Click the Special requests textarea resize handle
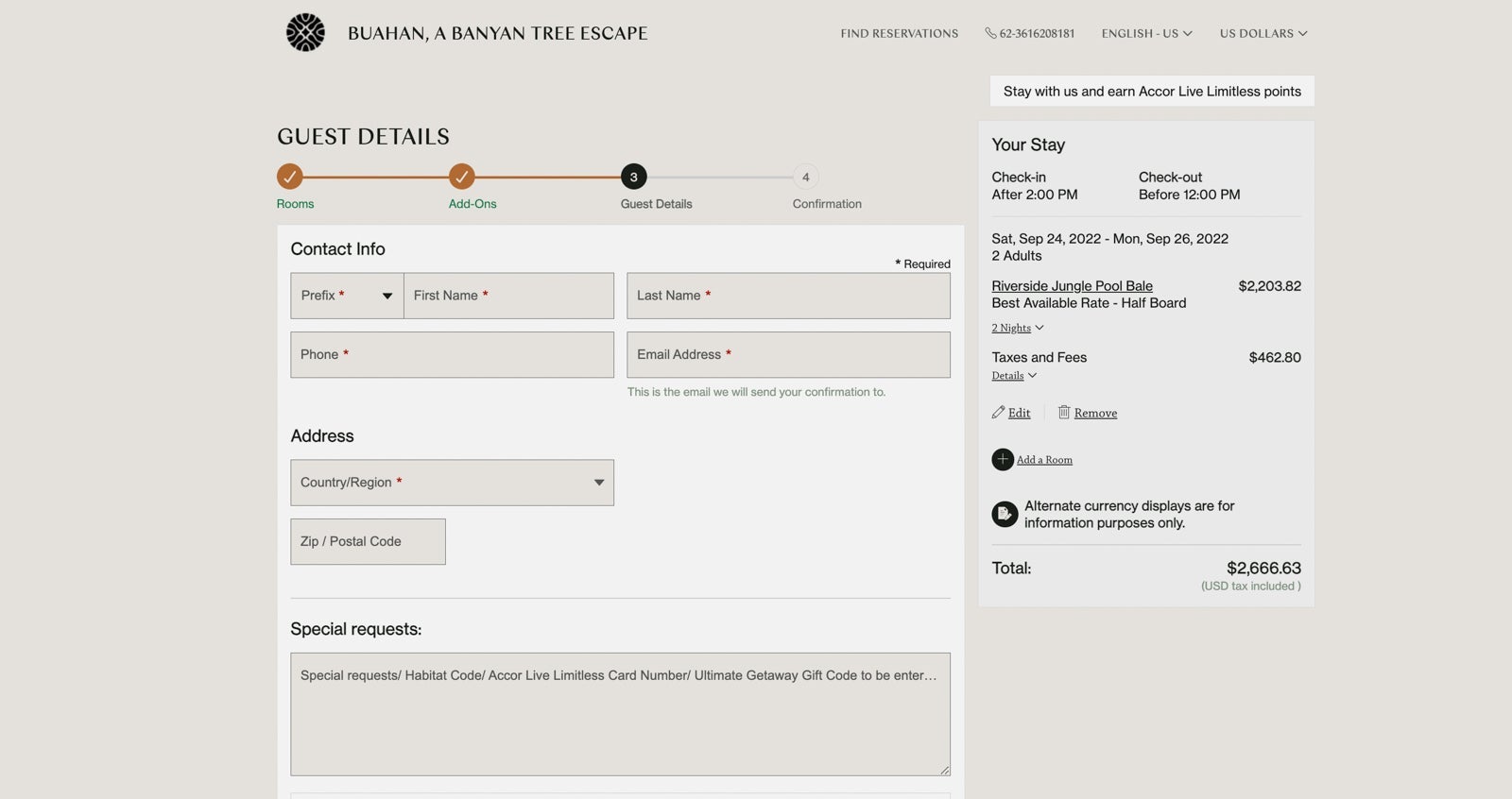1512x799 pixels. coord(944,770)
